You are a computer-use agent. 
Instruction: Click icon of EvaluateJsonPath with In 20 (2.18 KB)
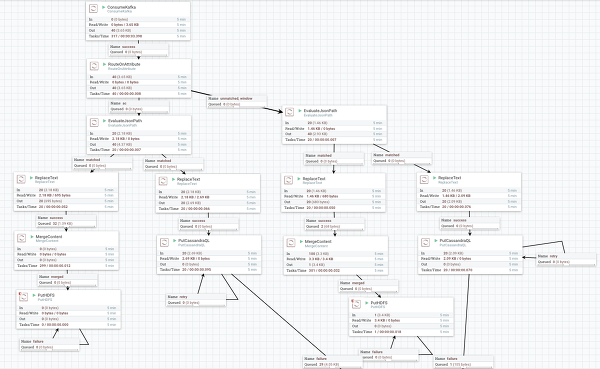coord(94,122)
